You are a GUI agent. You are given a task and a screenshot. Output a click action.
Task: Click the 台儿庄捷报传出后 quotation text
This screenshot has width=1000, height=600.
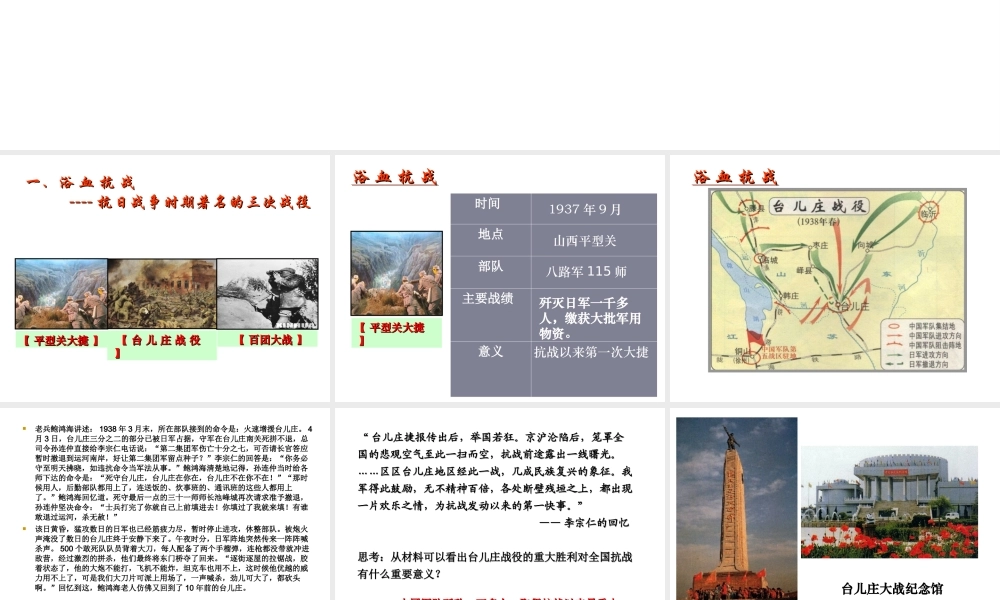click(495, 471)
